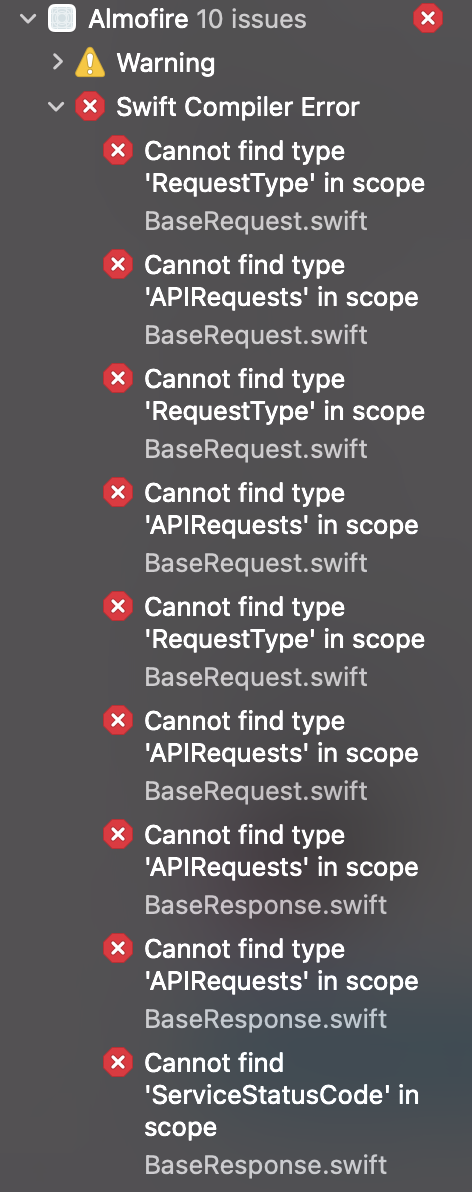This screenshot has width=472, height=1192.
Task: Select the Warning category label
Action: [x=166, y=63]
